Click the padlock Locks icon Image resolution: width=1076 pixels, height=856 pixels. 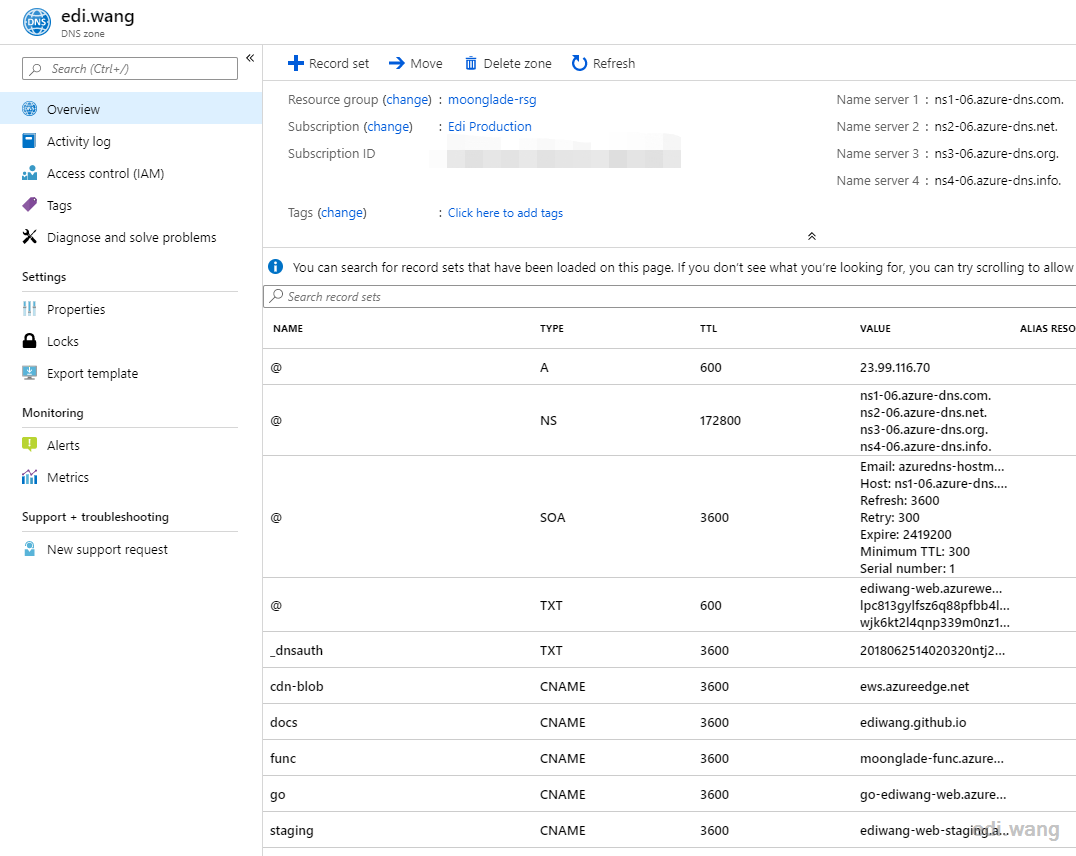click(30, 340)
